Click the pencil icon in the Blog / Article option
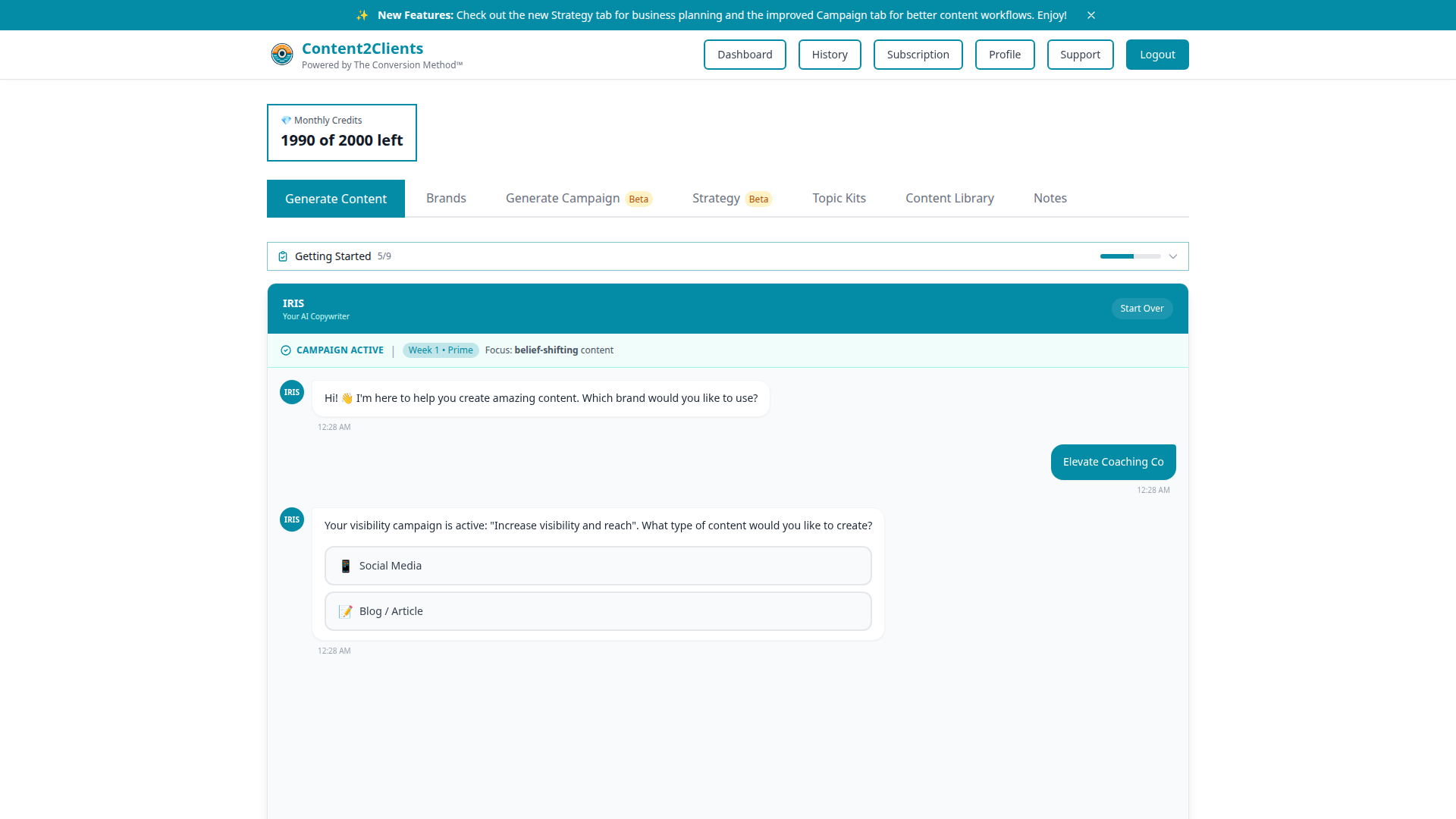The image size is (1456, 819). 345,611
